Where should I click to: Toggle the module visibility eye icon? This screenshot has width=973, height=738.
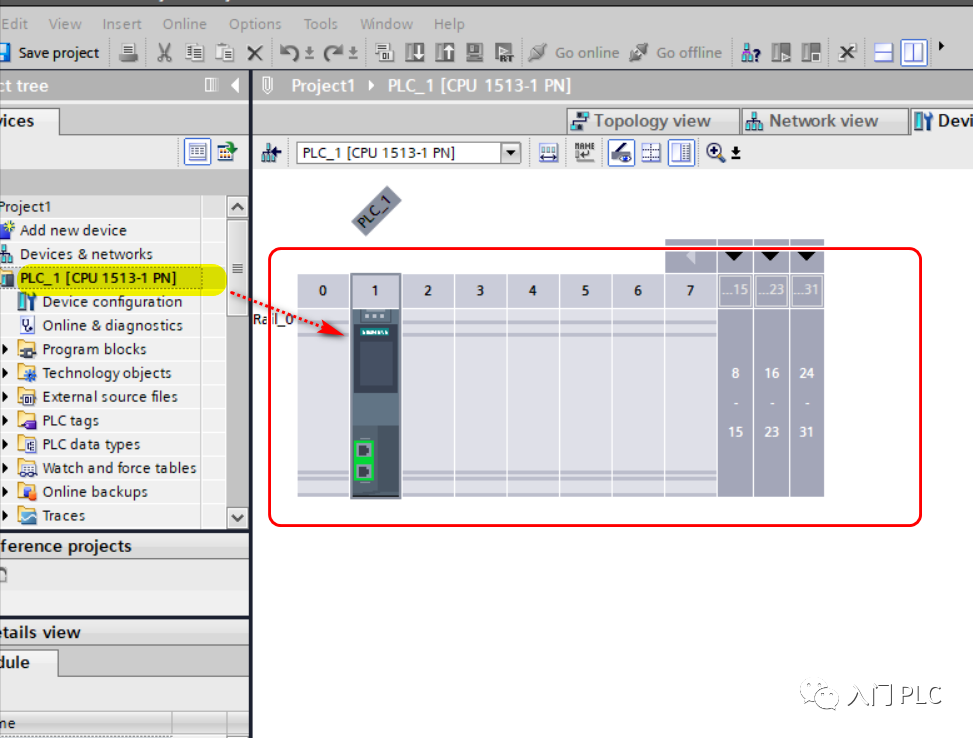[x=621, y=153]
